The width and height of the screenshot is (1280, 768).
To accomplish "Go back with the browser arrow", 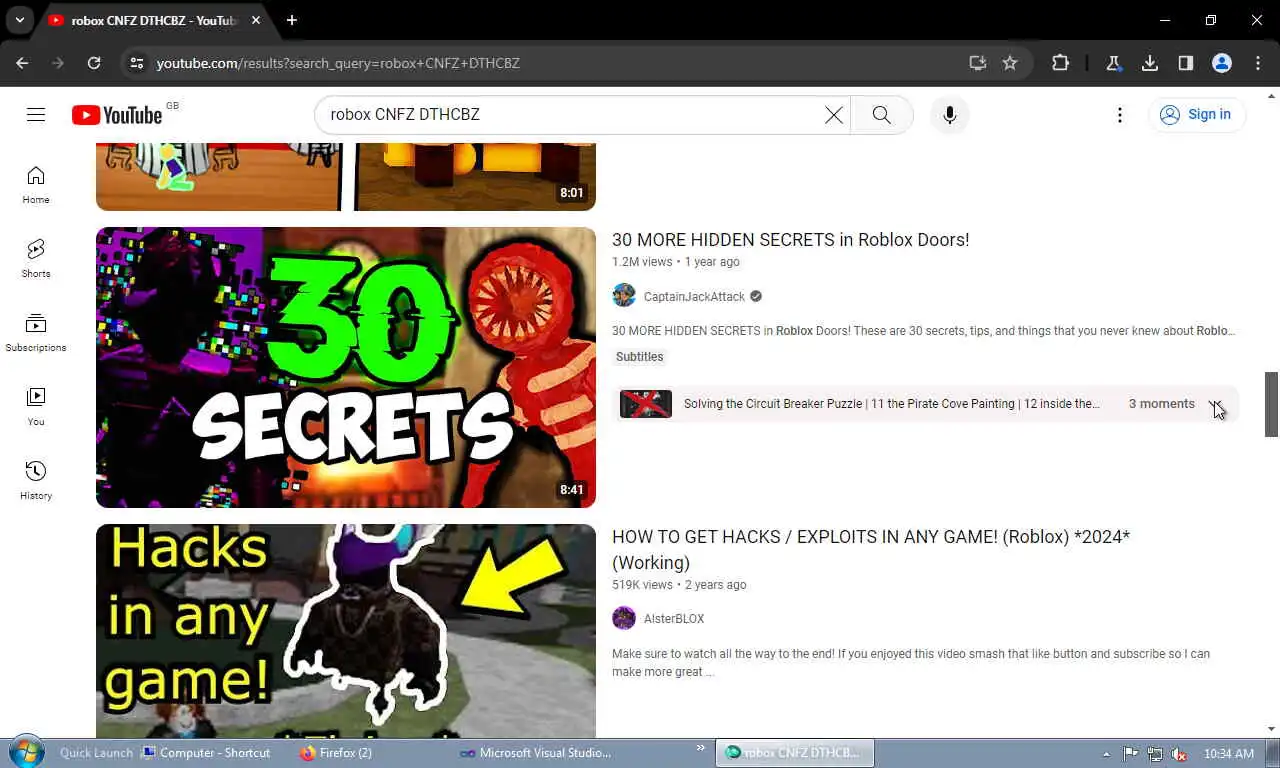I will tap(22, 63).
